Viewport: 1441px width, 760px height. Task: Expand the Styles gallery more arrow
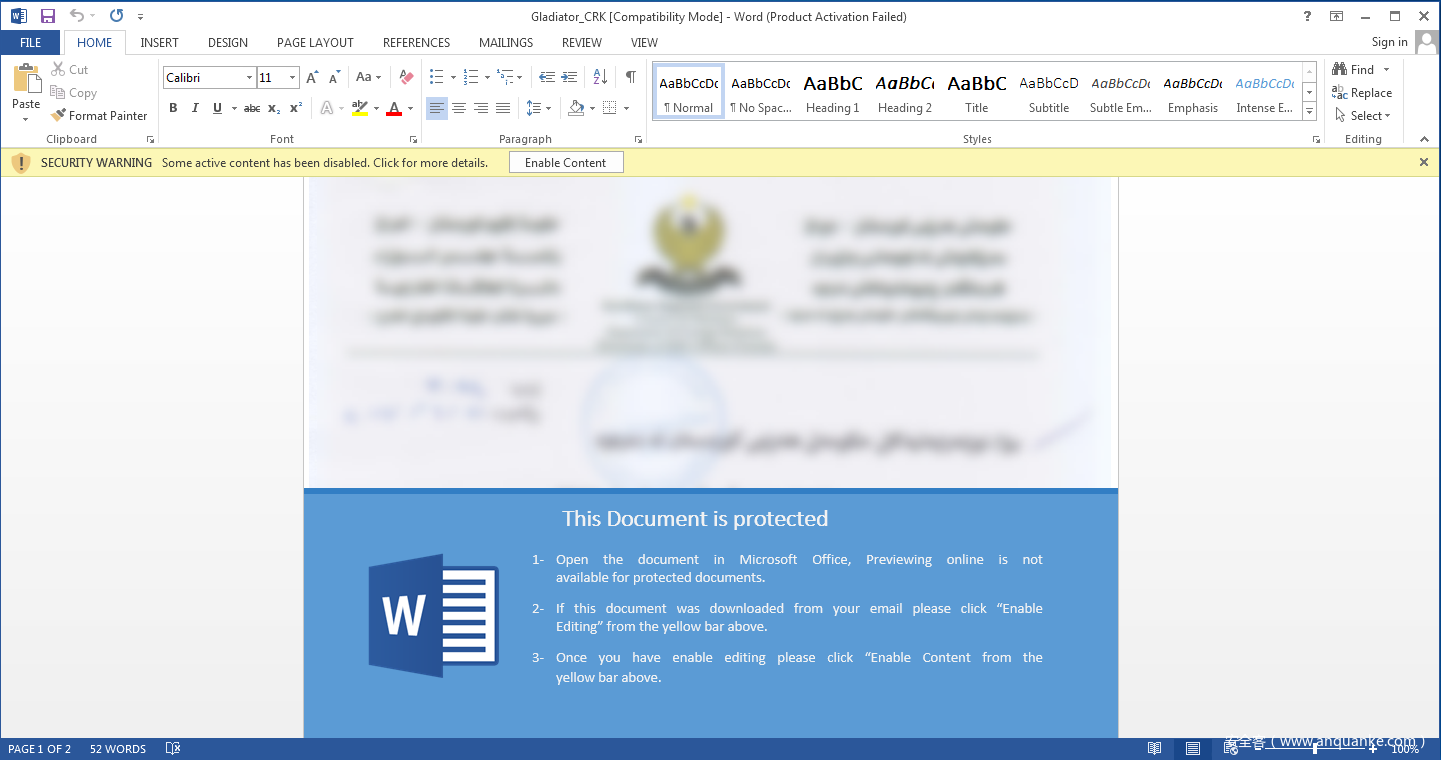click(1310, 112)
